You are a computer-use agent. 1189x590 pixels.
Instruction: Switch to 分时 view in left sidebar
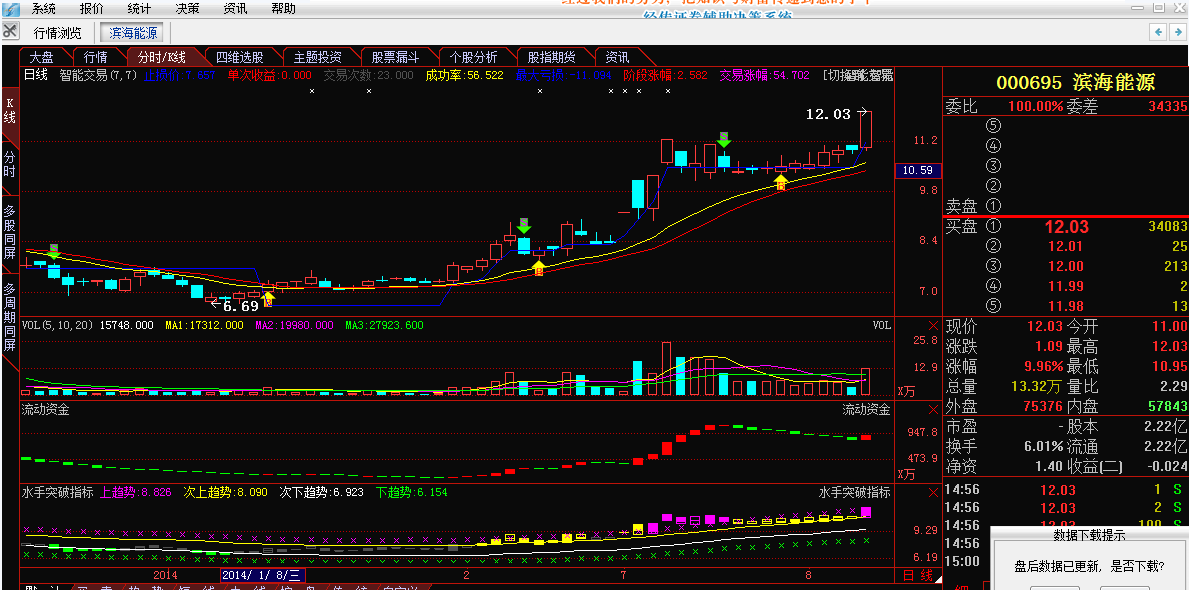(x=9, y=165)
